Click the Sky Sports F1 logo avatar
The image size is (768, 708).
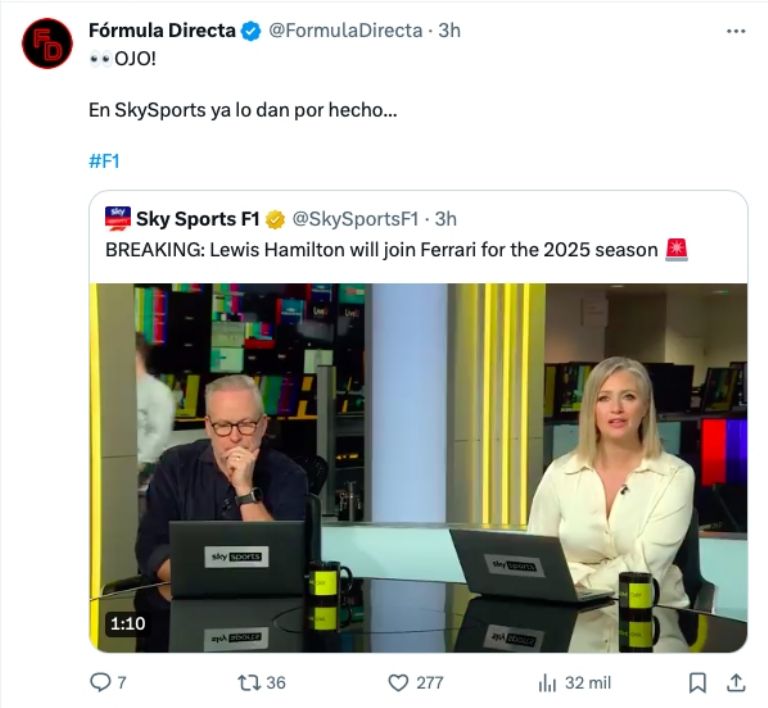coord(118,218)
